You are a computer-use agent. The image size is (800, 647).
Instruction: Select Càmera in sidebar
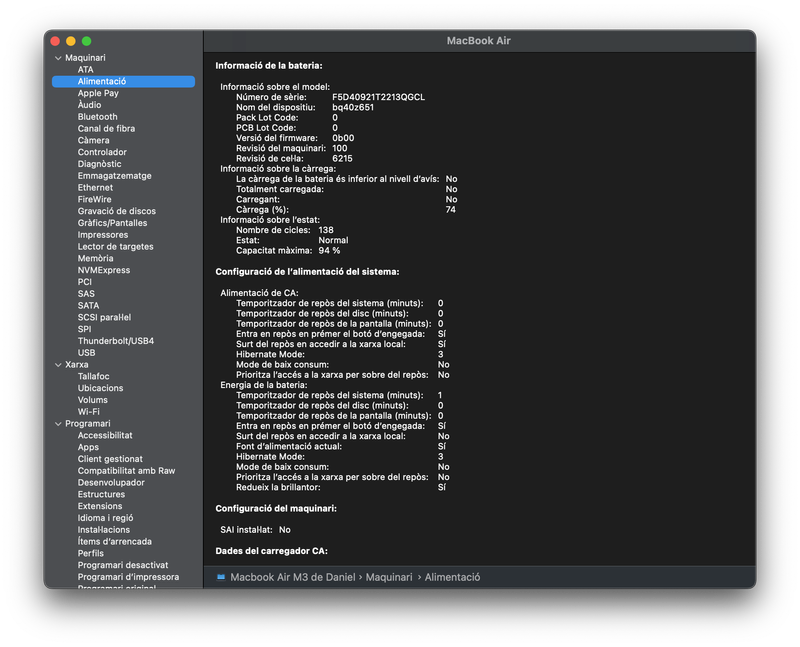(93, 140)
